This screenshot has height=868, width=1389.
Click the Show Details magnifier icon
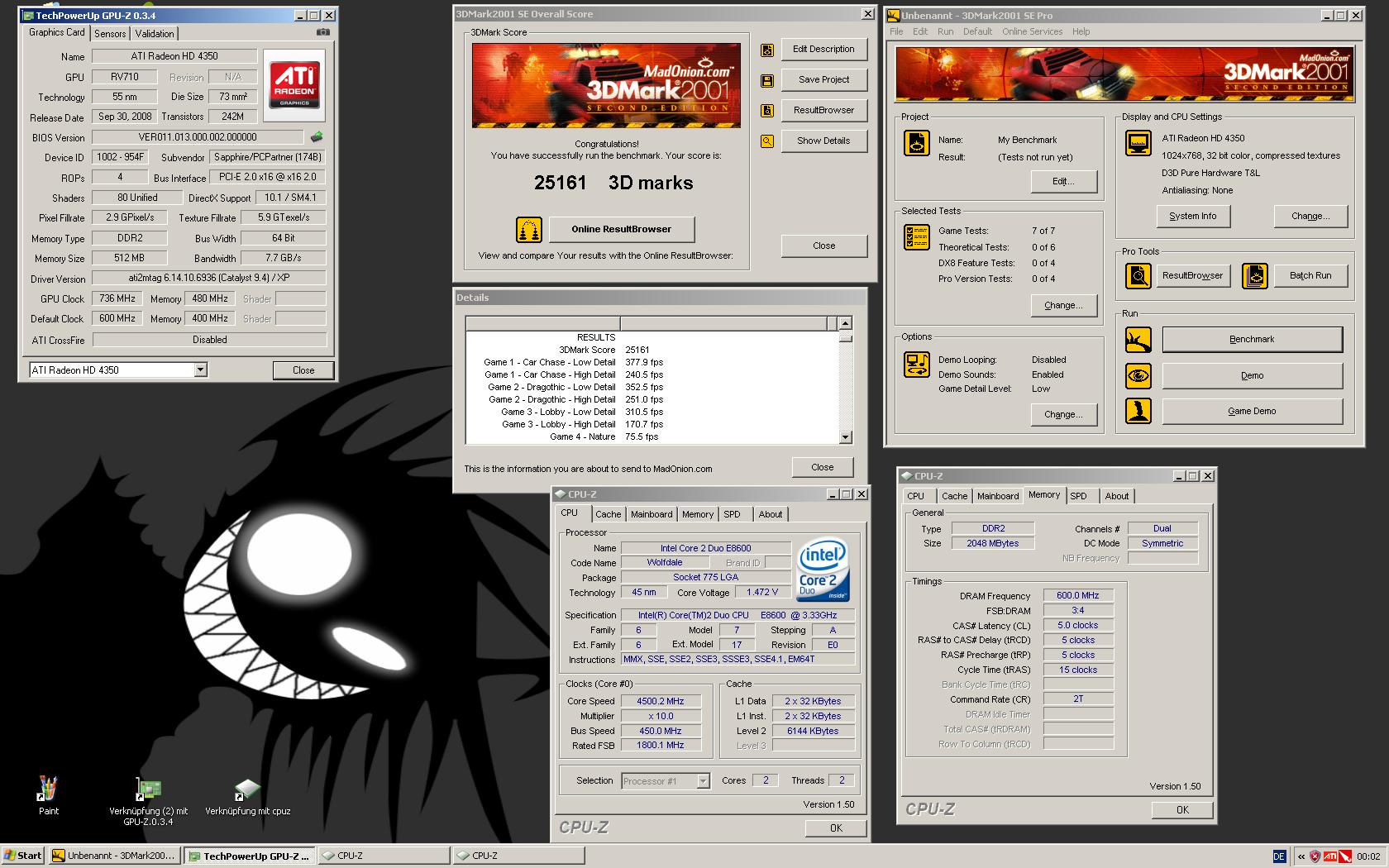(767, 141)
